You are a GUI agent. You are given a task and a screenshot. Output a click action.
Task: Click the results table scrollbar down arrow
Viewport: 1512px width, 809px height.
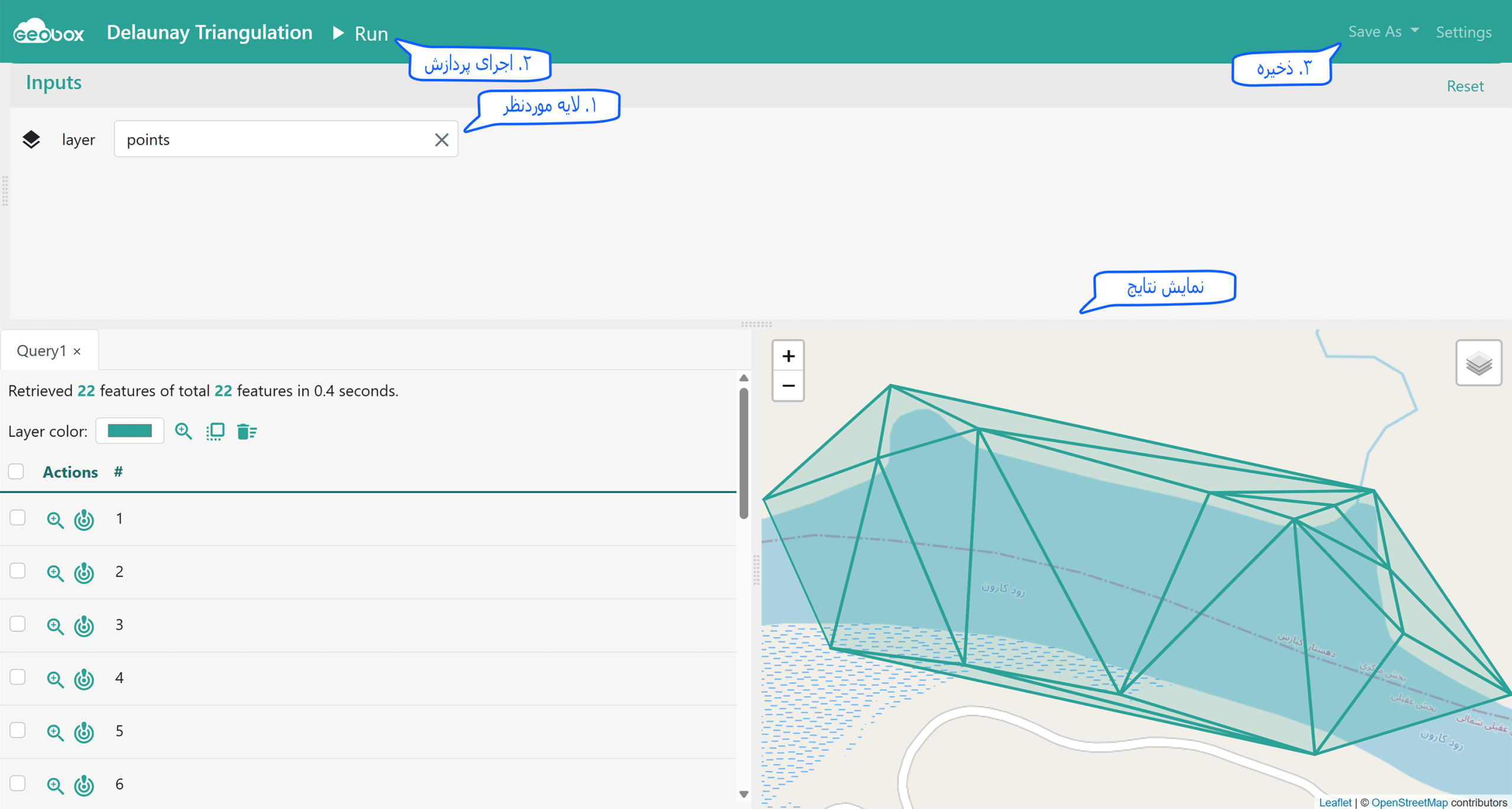pyautogui.click(x=744, y=794)
